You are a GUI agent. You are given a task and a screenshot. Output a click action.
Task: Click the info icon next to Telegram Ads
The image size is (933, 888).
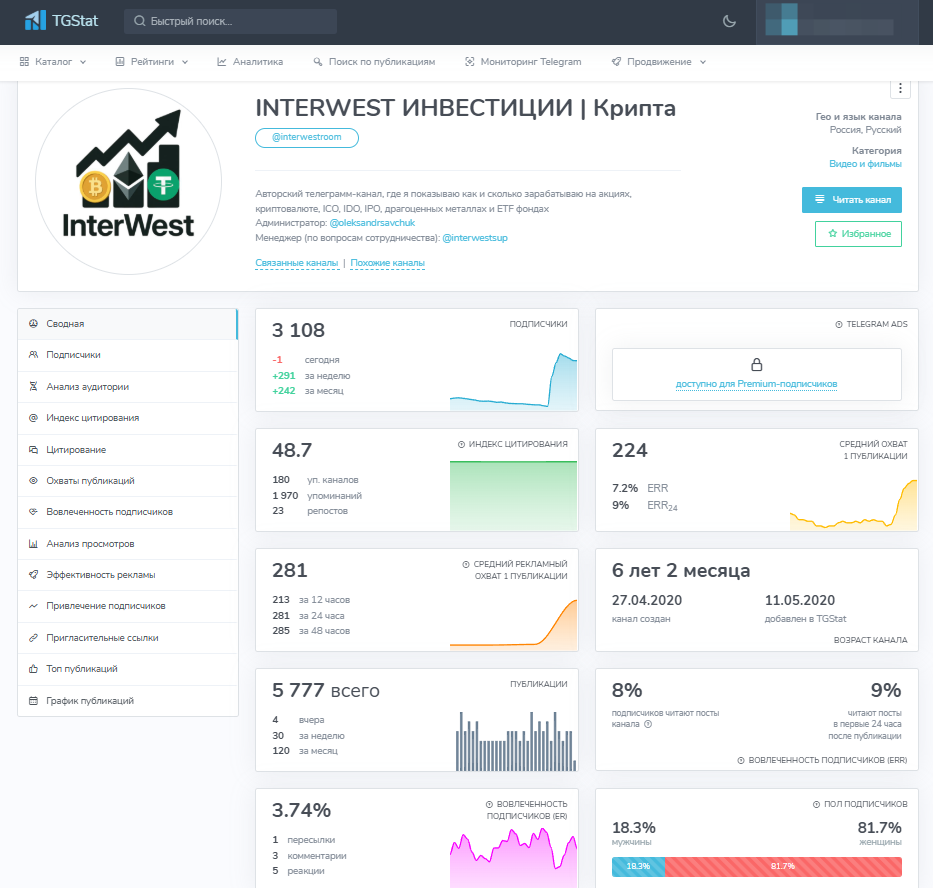(x=839, y=324)
